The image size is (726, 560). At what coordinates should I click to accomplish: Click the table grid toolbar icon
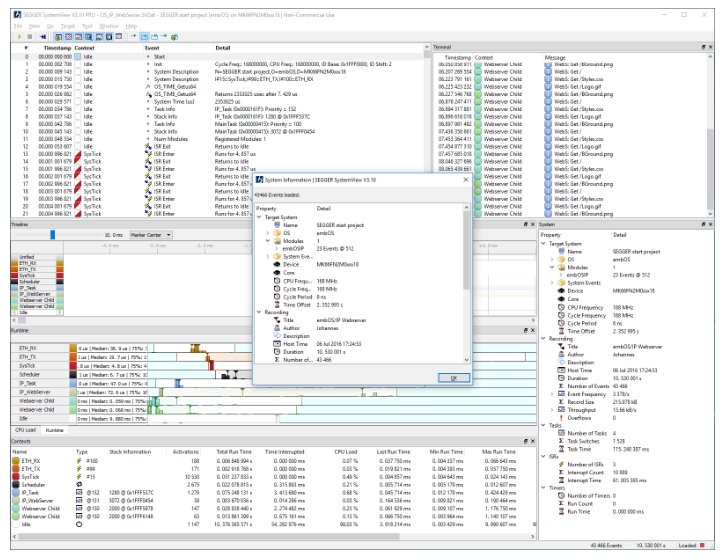coord(119,36)
